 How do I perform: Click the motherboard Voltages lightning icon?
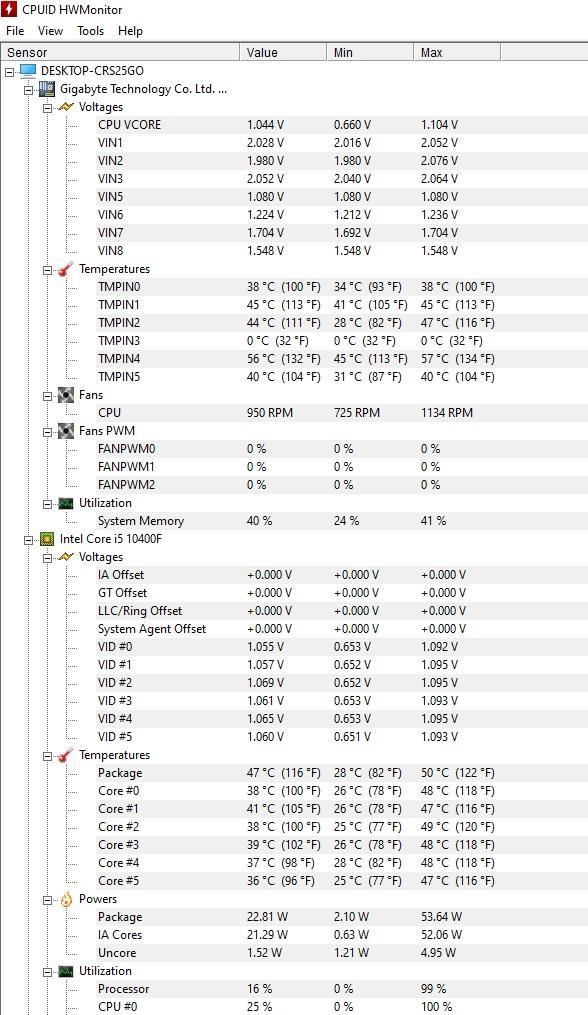point(66,107)
